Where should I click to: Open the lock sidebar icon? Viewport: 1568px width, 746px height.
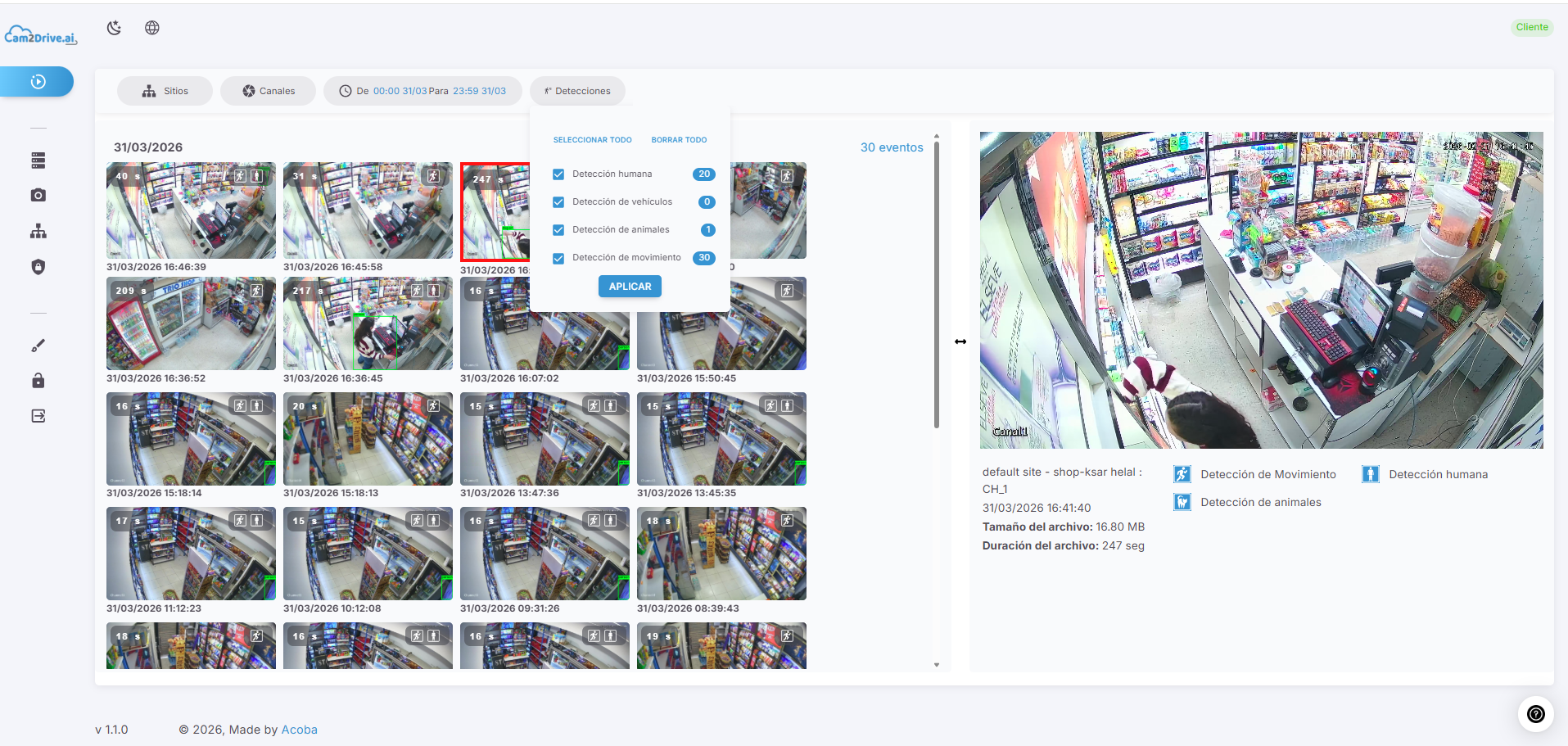pos(38,380)
